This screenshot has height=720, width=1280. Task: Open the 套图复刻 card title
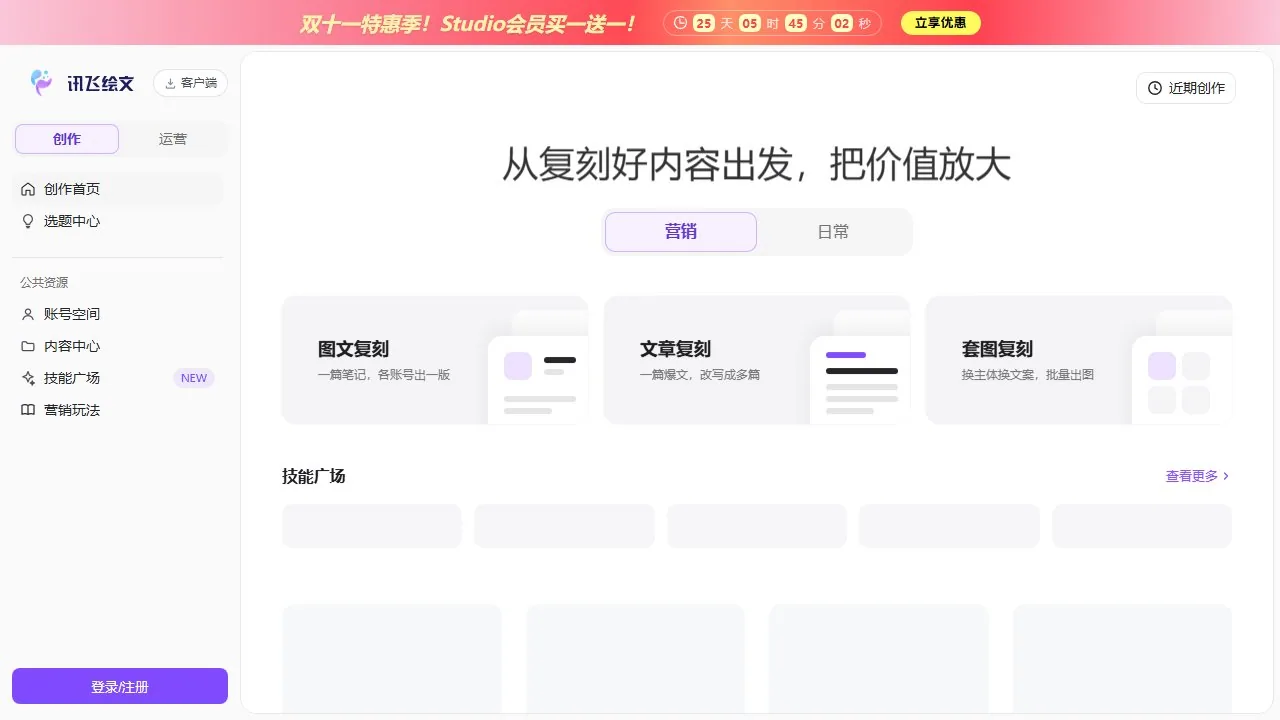997,349
